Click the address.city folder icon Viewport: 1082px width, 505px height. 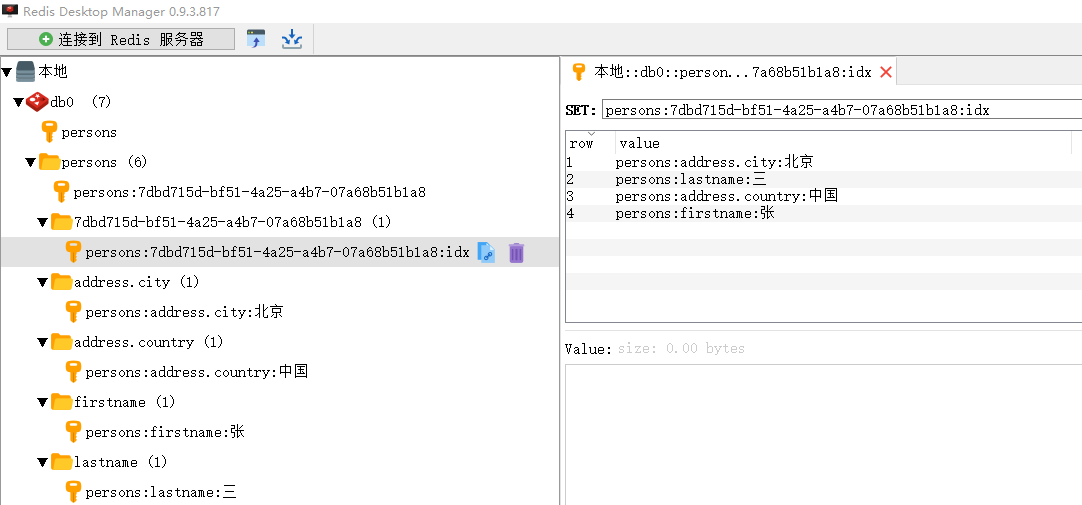[x=61, y=282]
